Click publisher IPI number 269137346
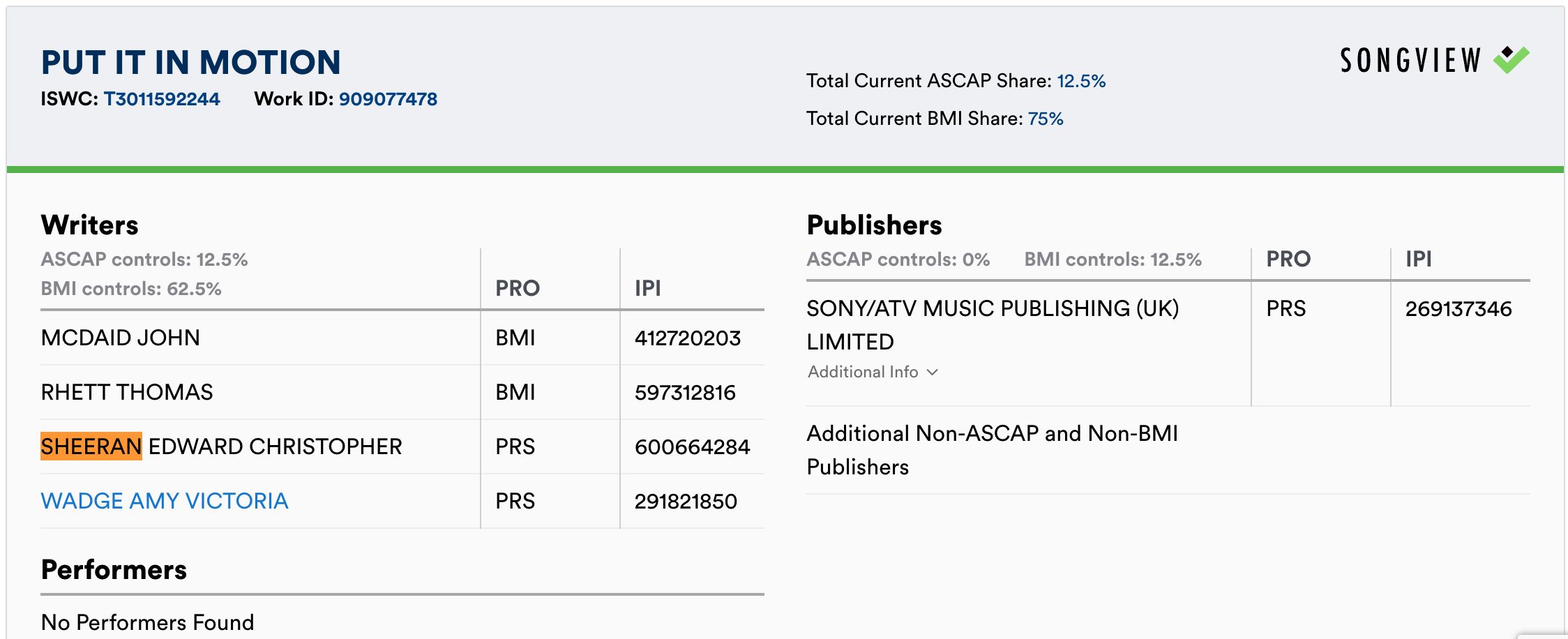This screenshot has width=1568, height=639. pos(1458,309)
